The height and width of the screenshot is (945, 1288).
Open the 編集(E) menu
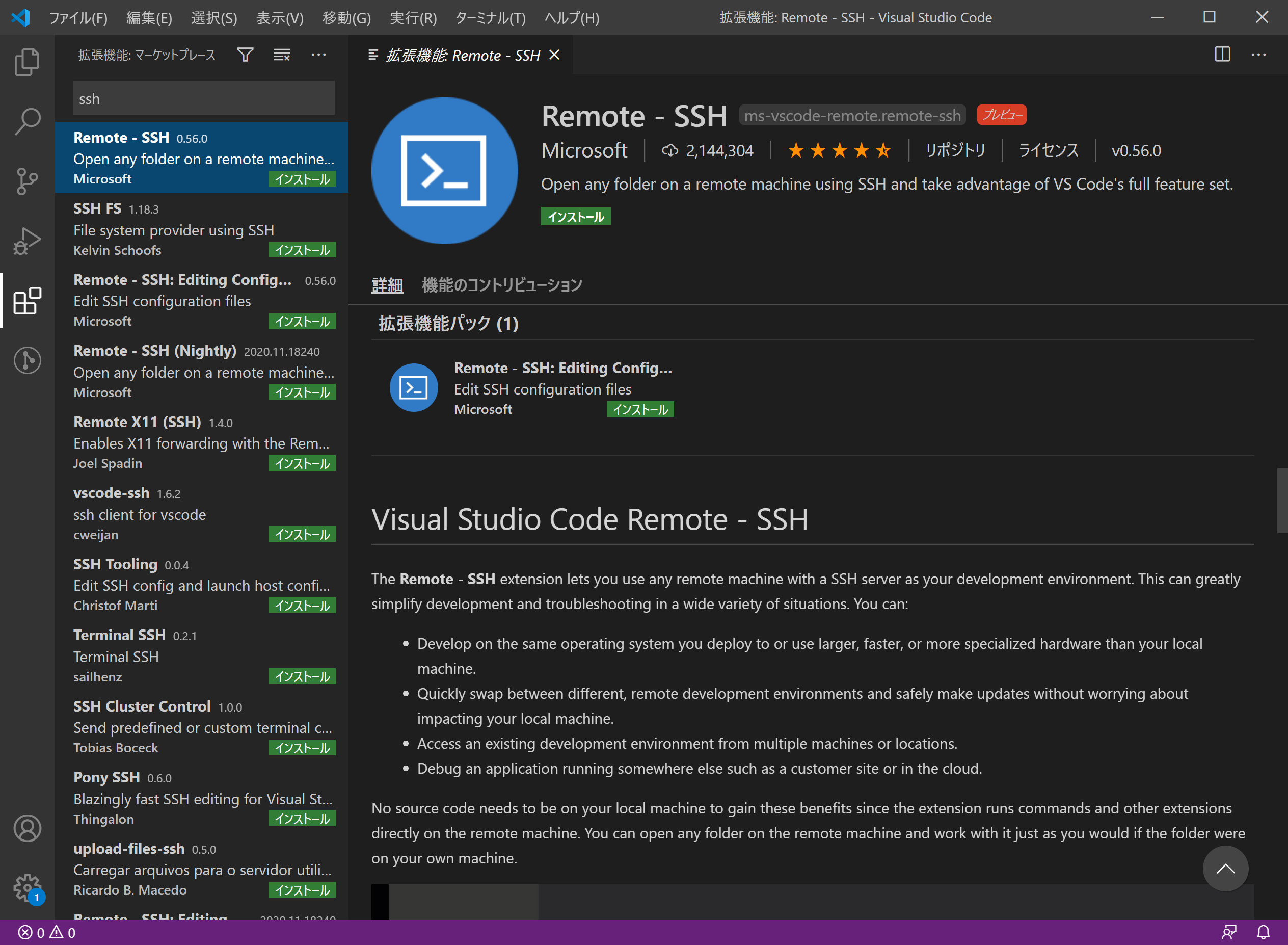(149, 18)
